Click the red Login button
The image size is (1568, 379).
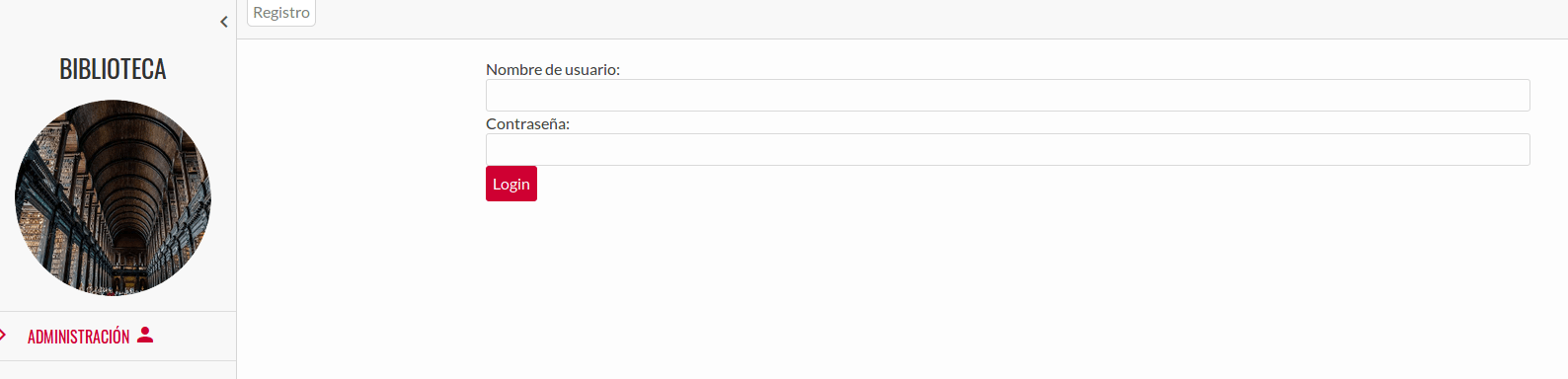coord(511,184)
